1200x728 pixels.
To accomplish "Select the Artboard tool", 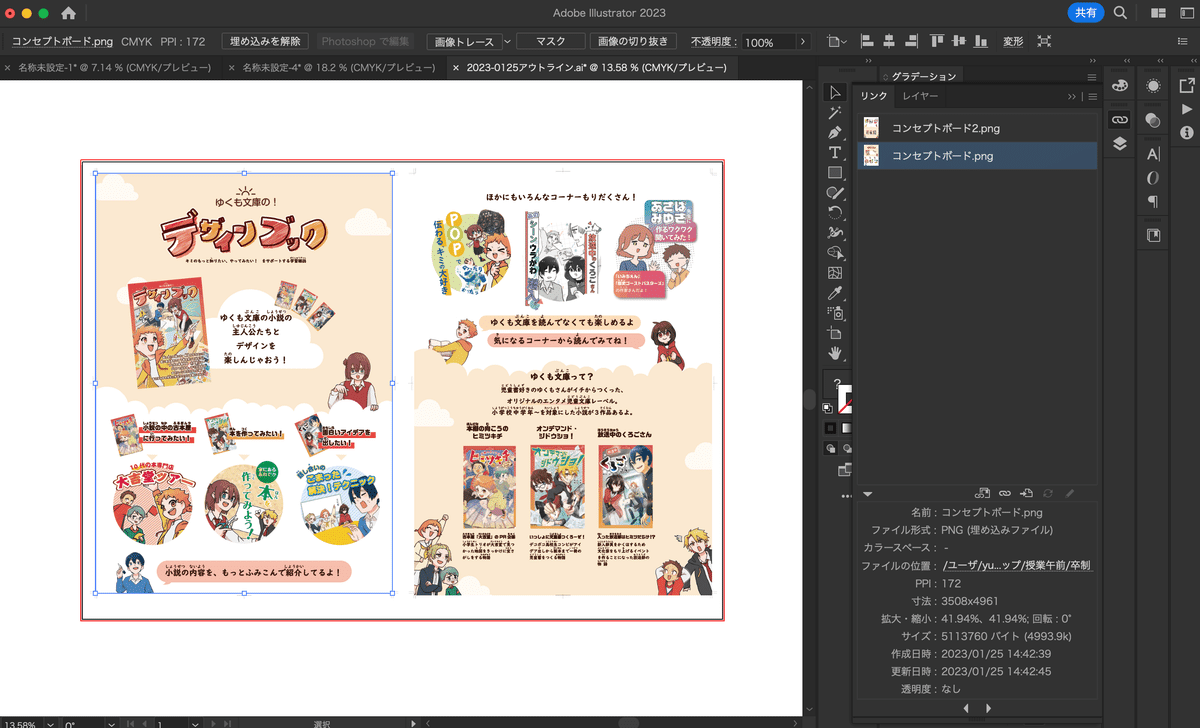I will point(835,333).
